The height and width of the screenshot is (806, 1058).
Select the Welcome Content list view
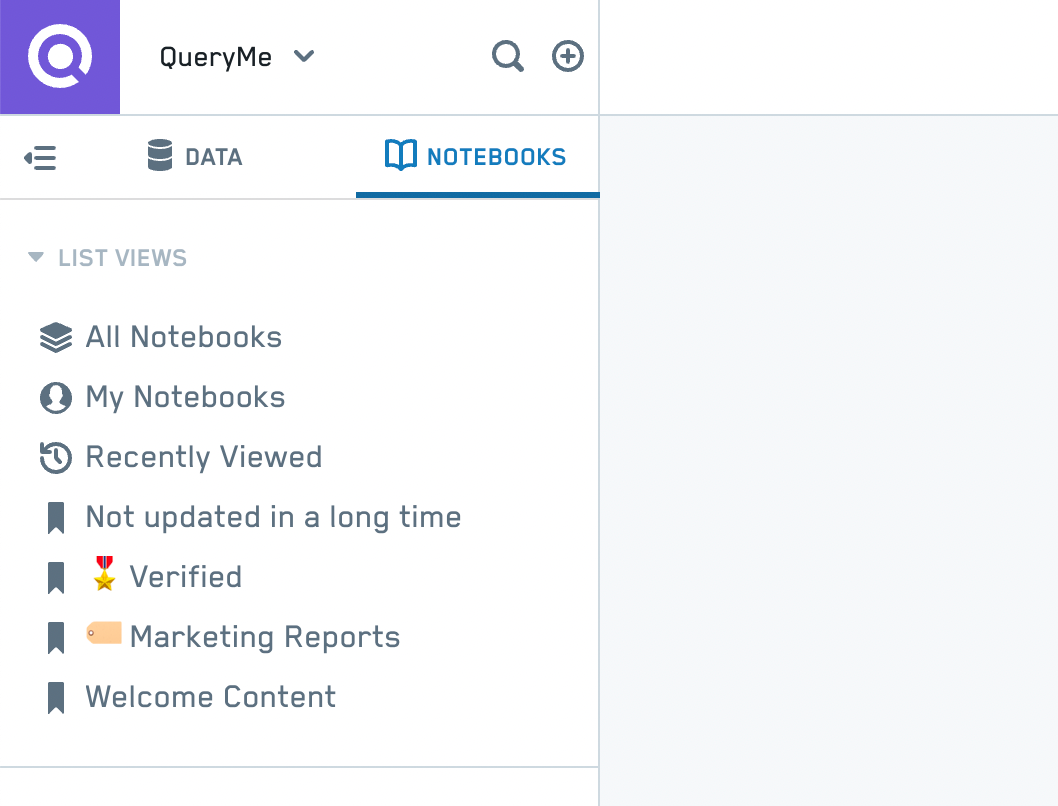[x=210, y=698]
